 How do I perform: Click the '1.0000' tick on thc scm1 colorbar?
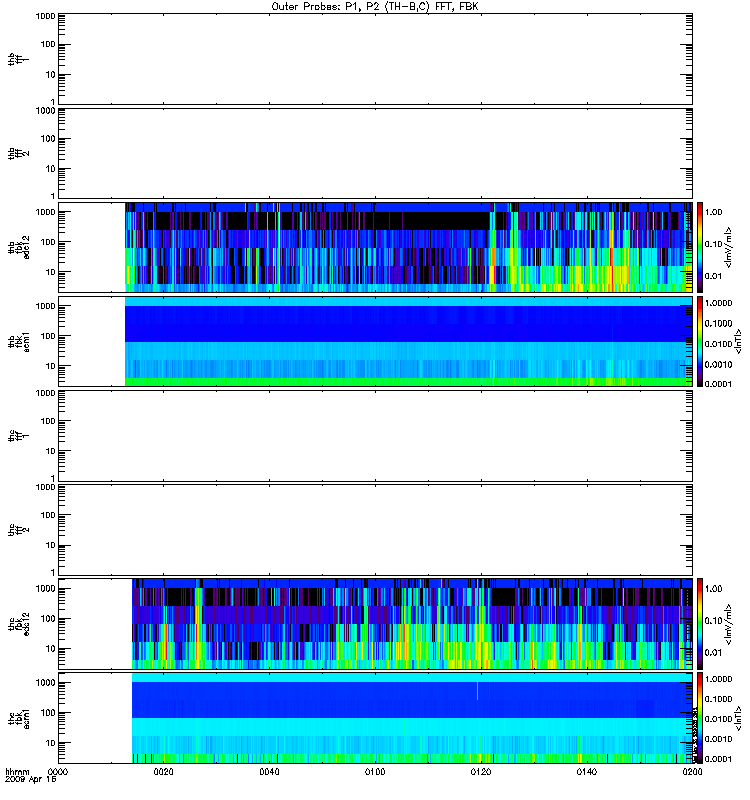point(718,679)
